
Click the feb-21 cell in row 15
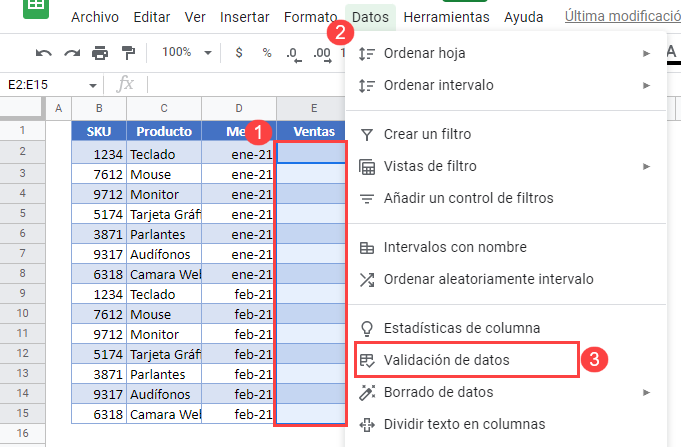click(x=239, y=414)
